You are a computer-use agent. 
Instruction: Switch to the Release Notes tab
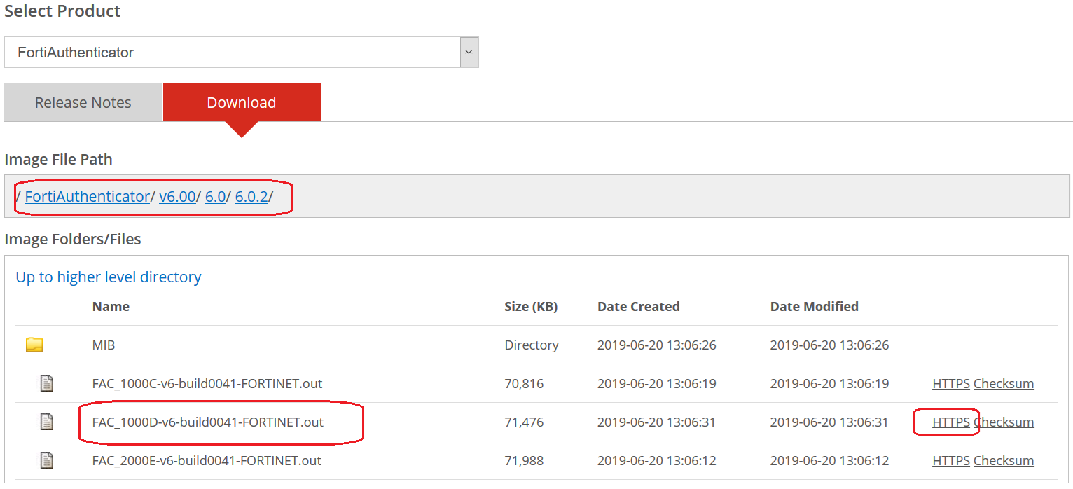(x=83, y=103)
